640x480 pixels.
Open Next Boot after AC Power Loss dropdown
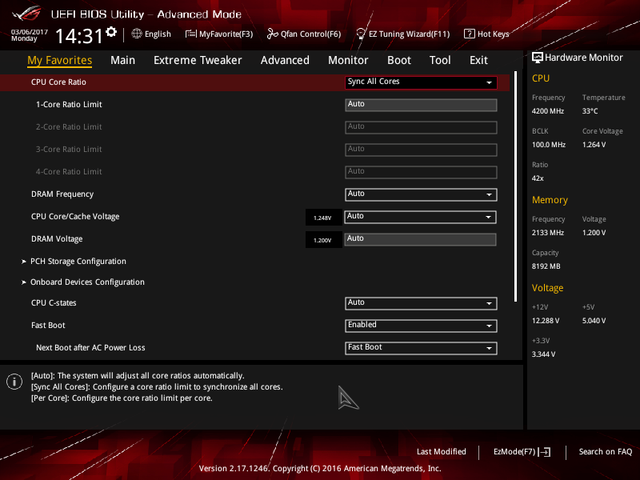pyautogui.click(x=421, y=348)
